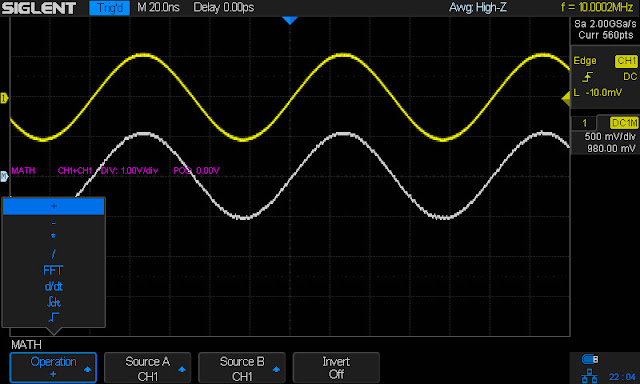The width and height of the screenshot is (640, 384).
Task: Click the Delay 0.00ps readout
Action: (x=224, y=7)
